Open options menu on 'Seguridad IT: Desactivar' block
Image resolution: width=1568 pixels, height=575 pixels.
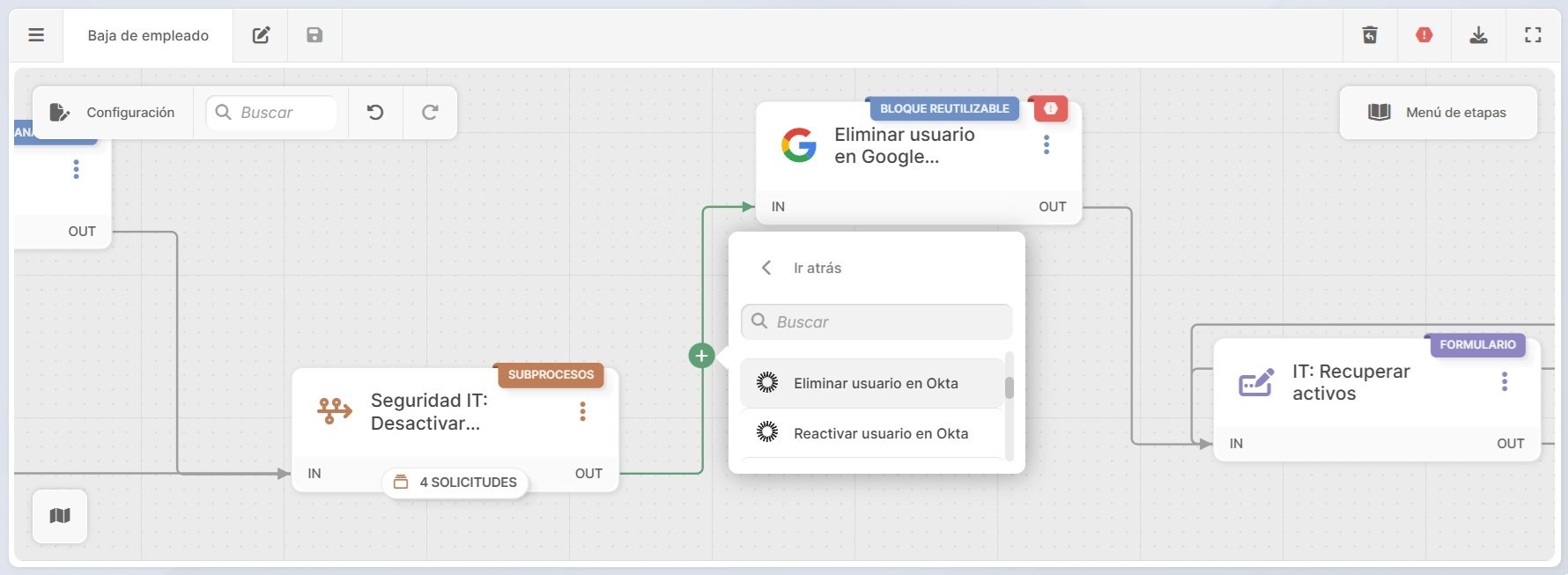click(582, 411)
